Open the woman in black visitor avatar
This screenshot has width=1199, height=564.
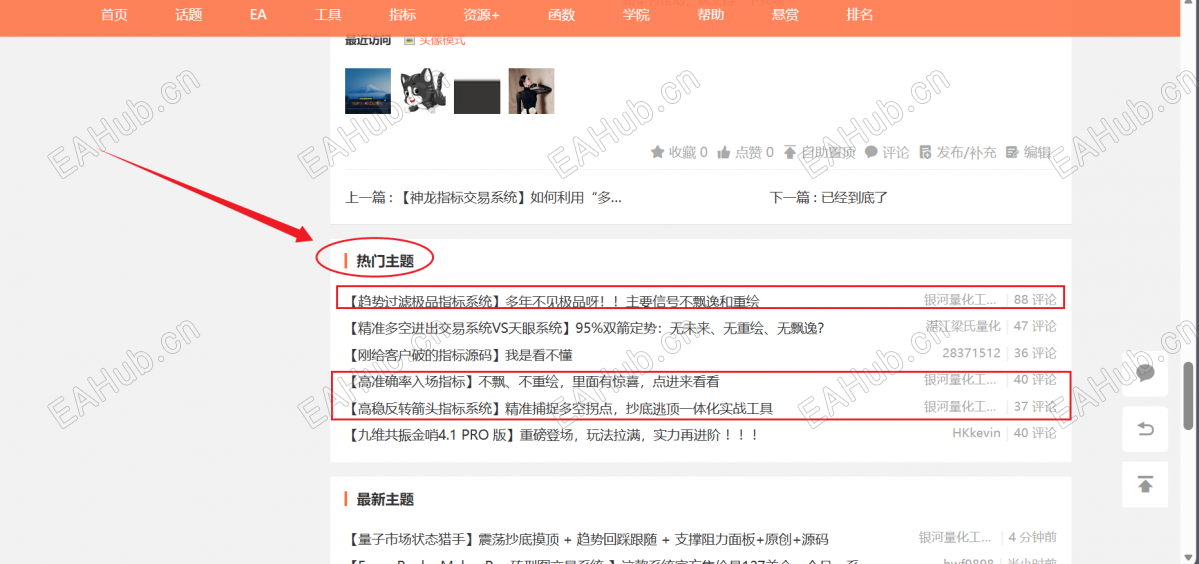531,91
